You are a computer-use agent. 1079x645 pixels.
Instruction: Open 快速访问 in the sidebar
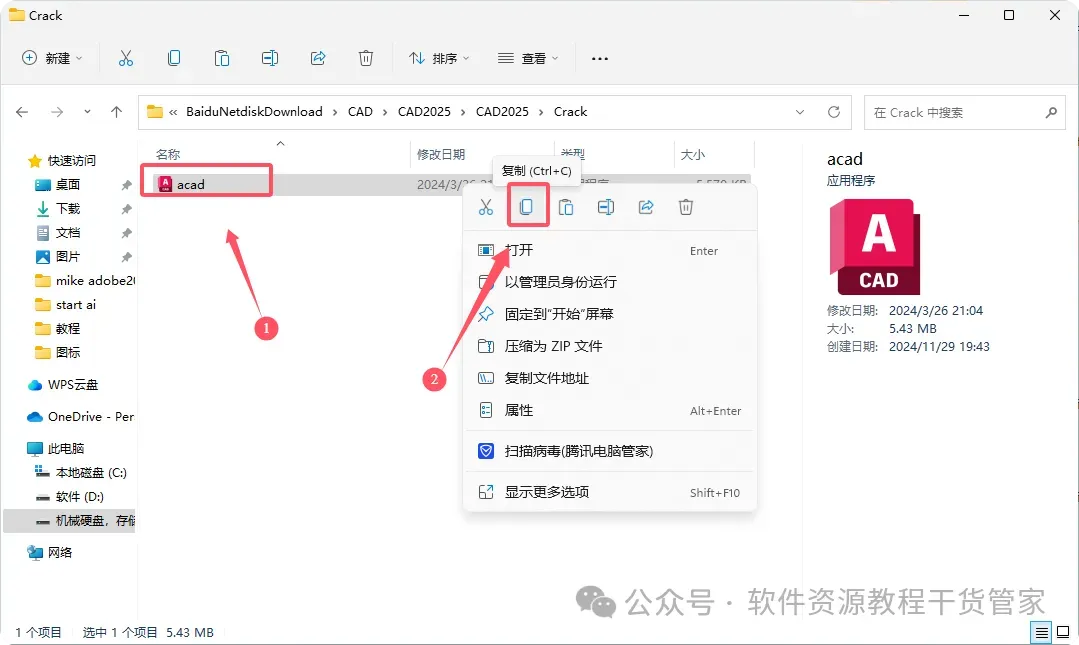72,160
